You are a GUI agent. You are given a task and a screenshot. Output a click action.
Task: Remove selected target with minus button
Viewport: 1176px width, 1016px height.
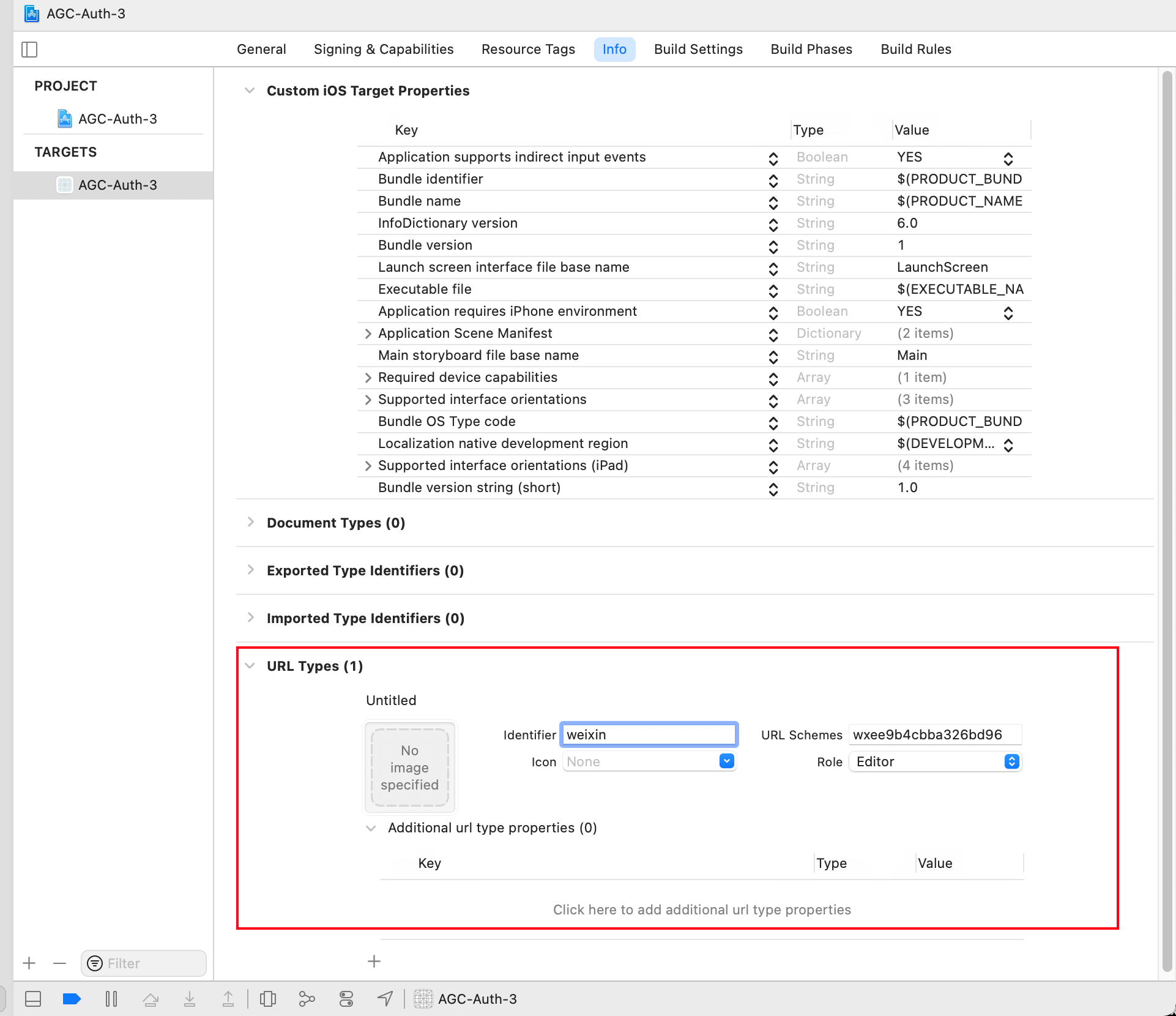(x=59, y=963)
